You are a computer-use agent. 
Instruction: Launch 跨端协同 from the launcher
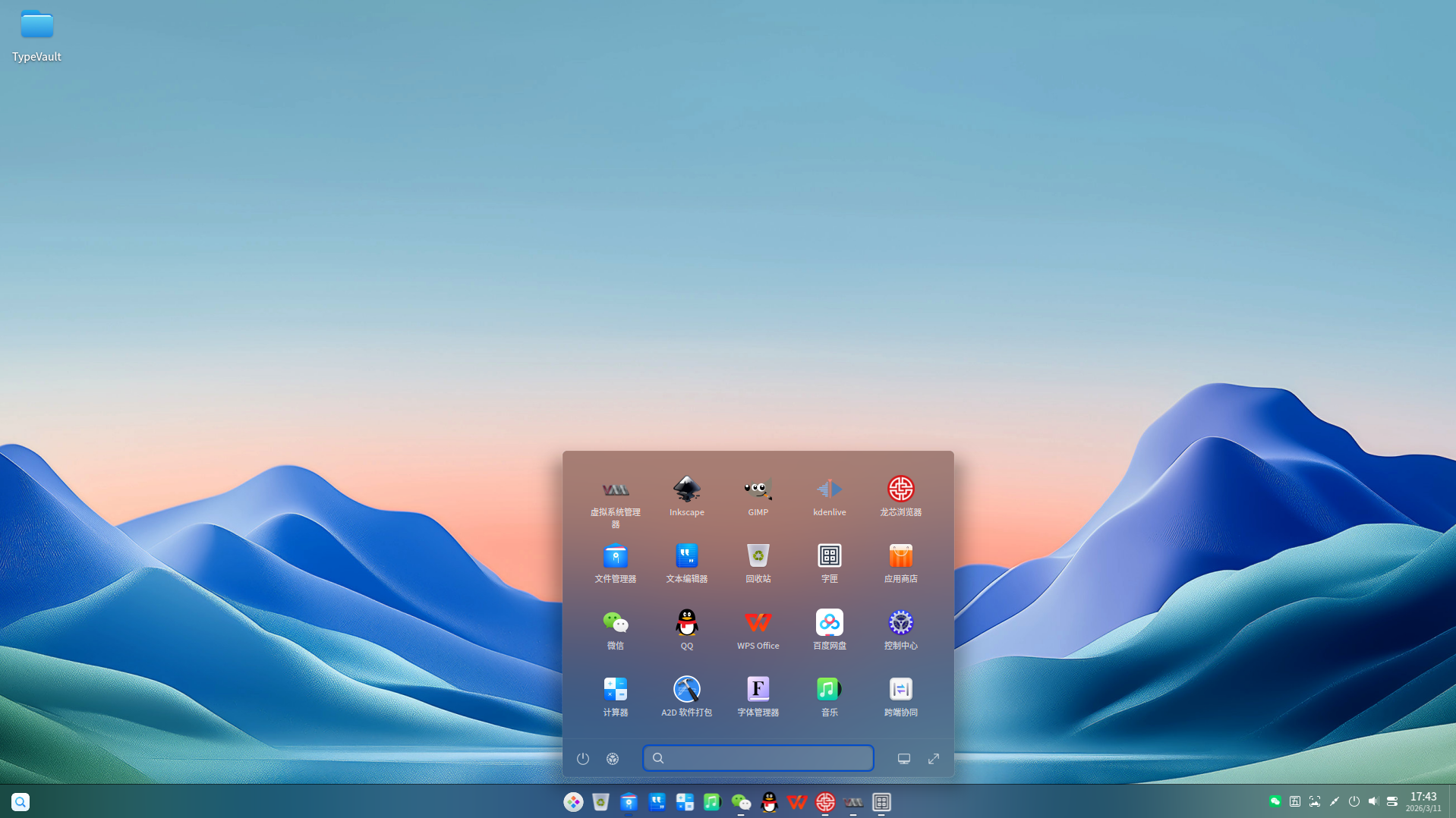[x=900, y=696]
